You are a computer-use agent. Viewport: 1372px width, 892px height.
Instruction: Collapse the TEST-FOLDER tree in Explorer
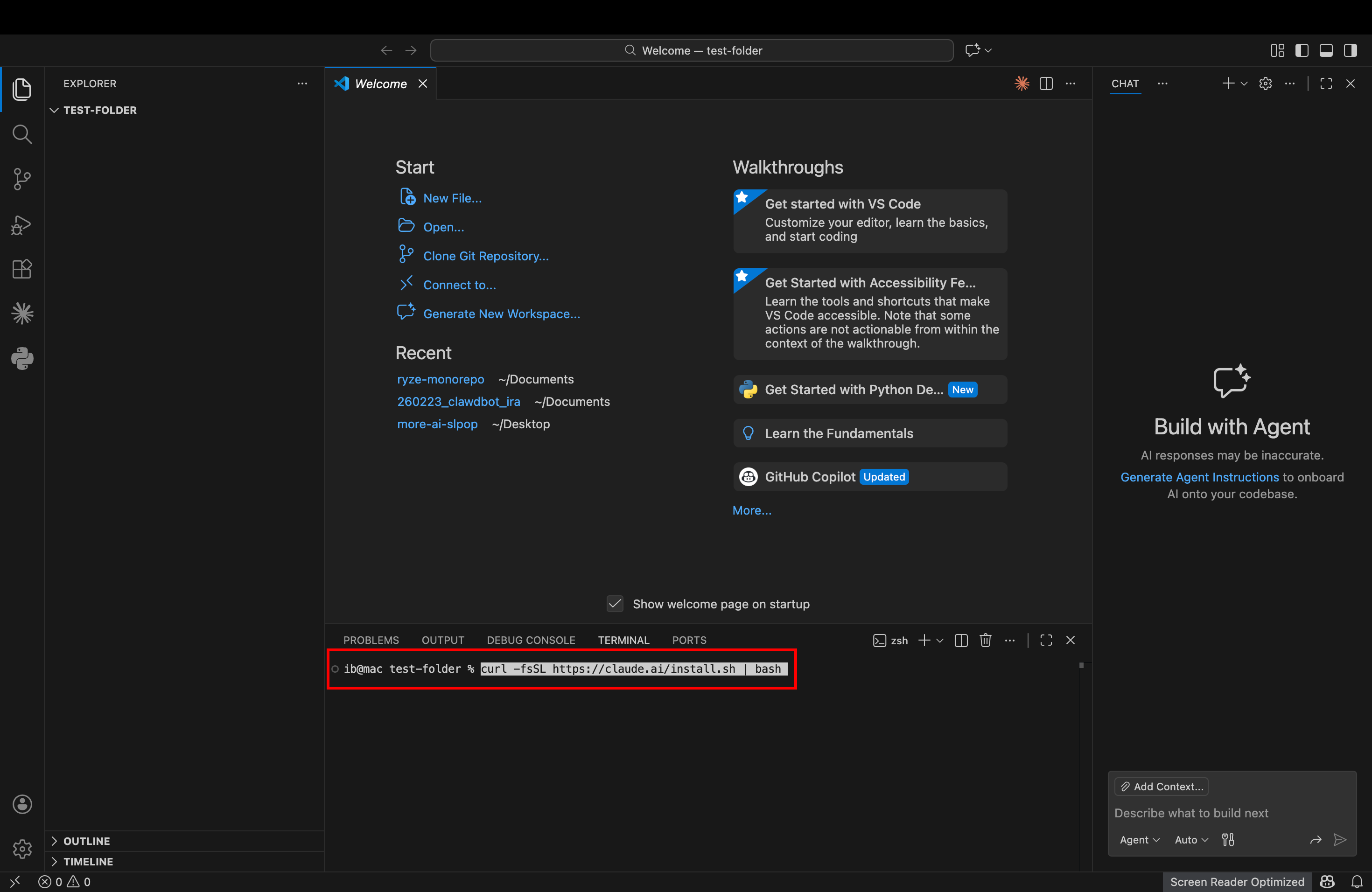(54, 110)
